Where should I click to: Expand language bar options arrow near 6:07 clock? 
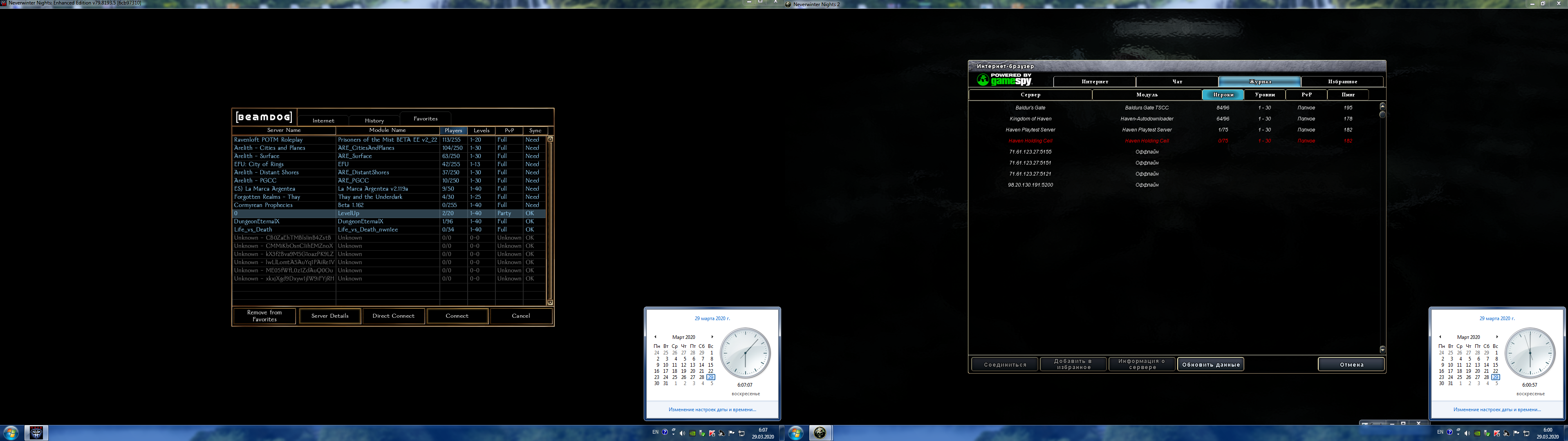[x=674, y=435]
